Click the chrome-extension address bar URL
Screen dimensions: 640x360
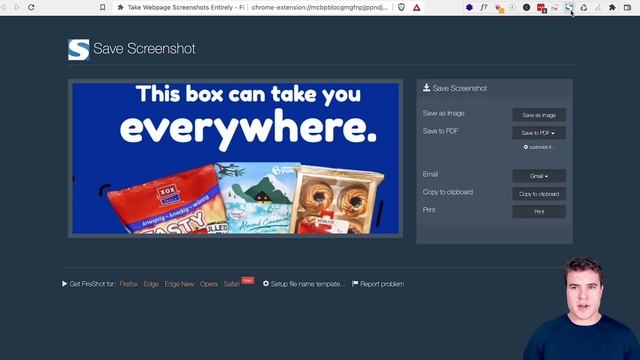[x=320, y=7]
